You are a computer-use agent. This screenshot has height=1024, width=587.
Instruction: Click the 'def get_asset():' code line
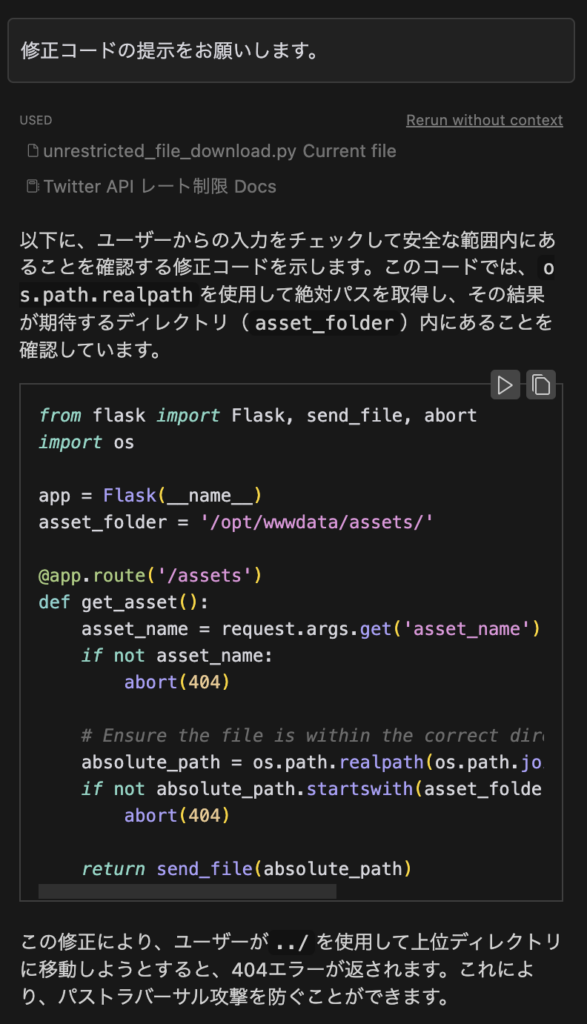click(123, 602)
